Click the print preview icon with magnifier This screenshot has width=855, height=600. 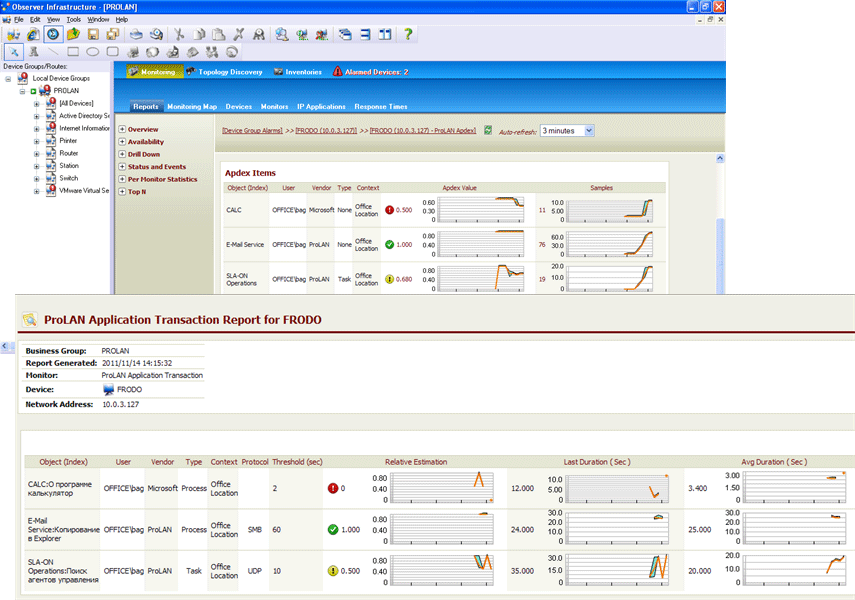[156, 34]
